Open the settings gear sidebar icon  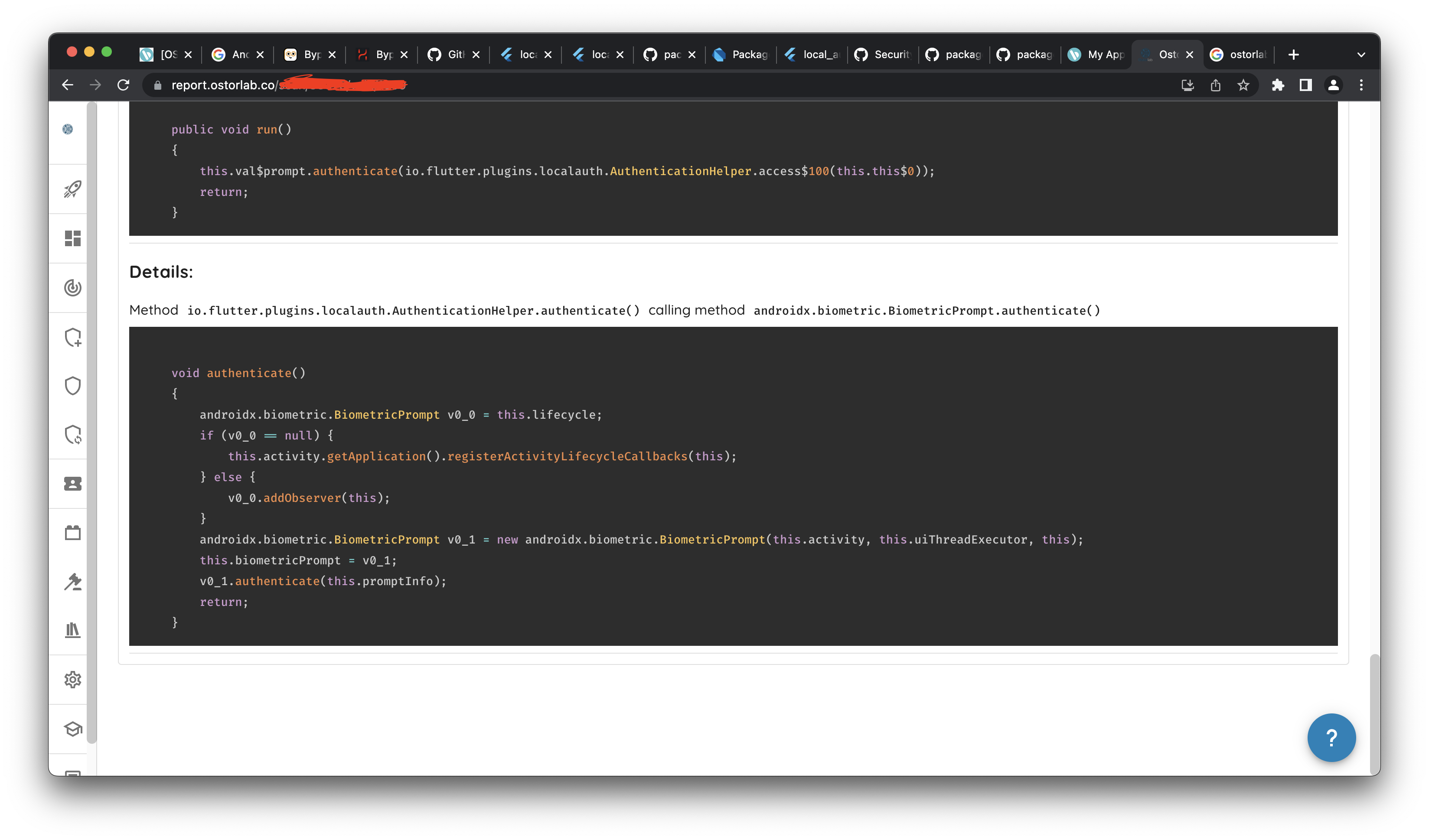click(72, 679)
